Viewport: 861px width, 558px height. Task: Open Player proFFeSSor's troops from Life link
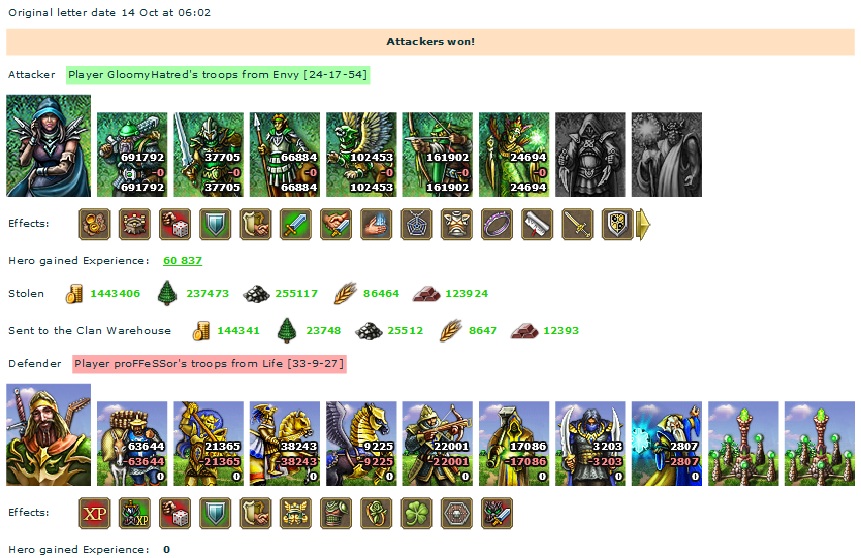[x=209, y=364]
